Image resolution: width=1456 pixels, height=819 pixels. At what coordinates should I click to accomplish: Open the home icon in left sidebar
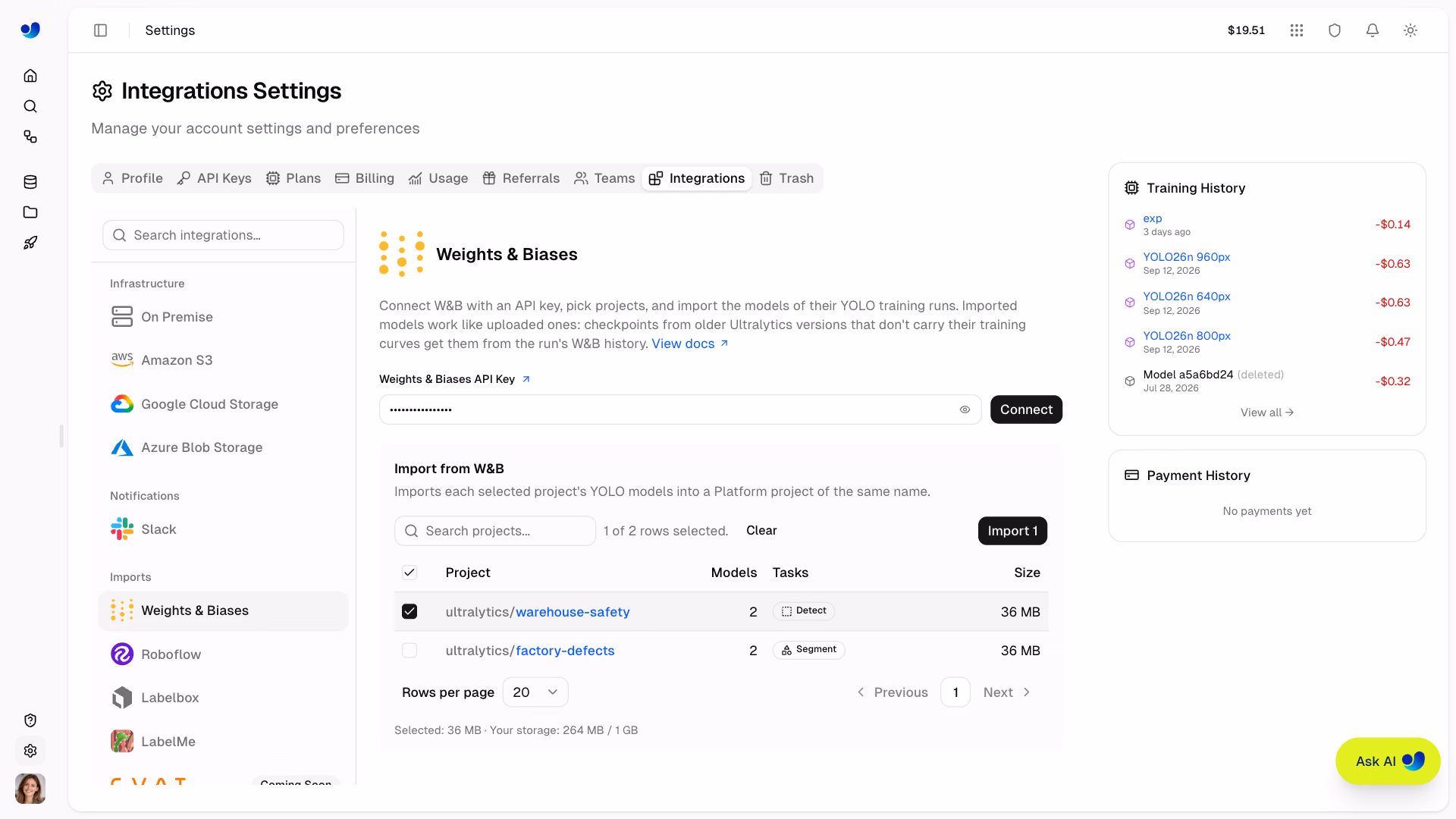point(30,76)
